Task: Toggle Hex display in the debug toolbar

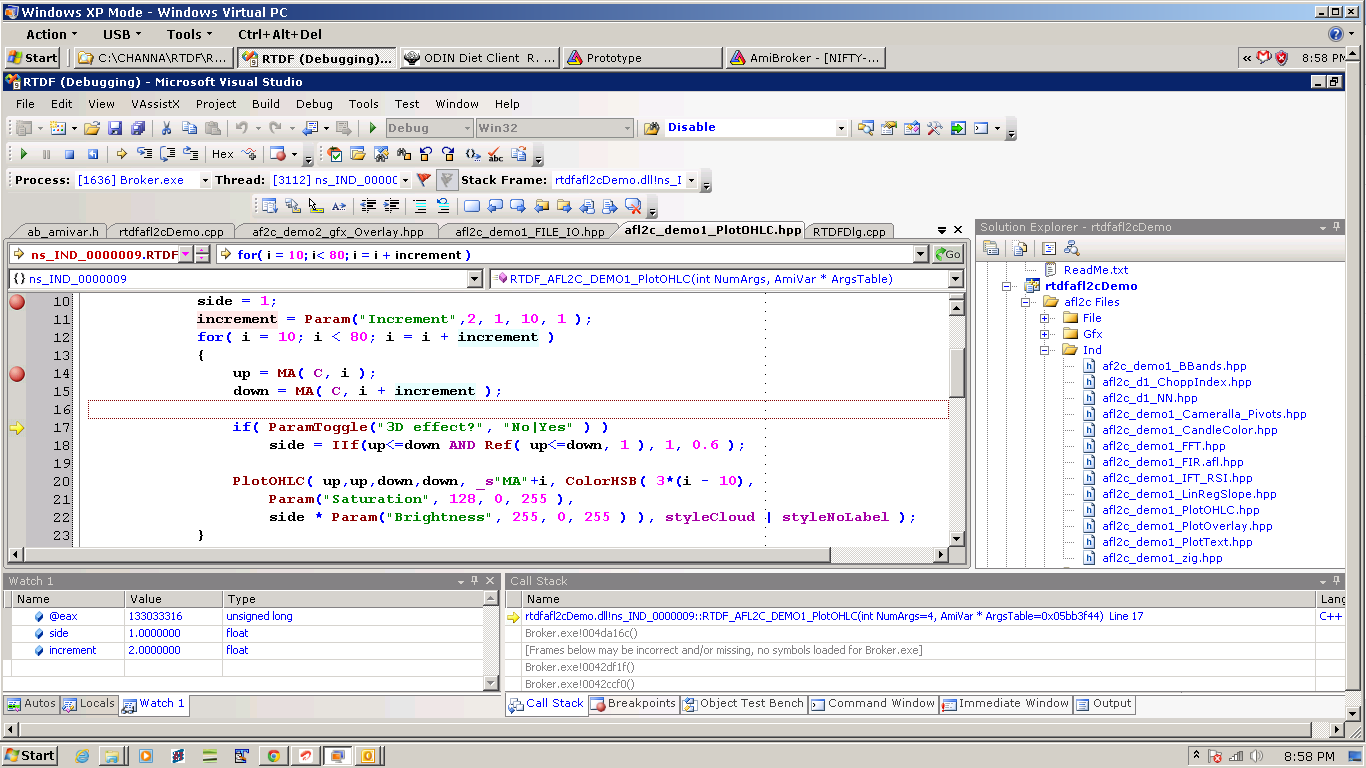Action: click(x=222, y=154)
